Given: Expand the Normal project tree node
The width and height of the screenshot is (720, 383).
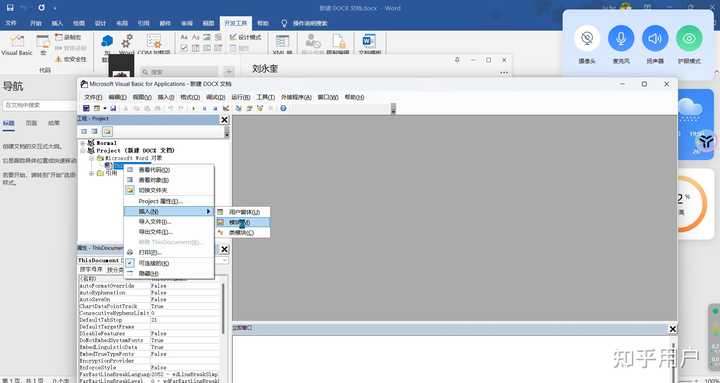Looking at the screenshot, I should point(83,143).
